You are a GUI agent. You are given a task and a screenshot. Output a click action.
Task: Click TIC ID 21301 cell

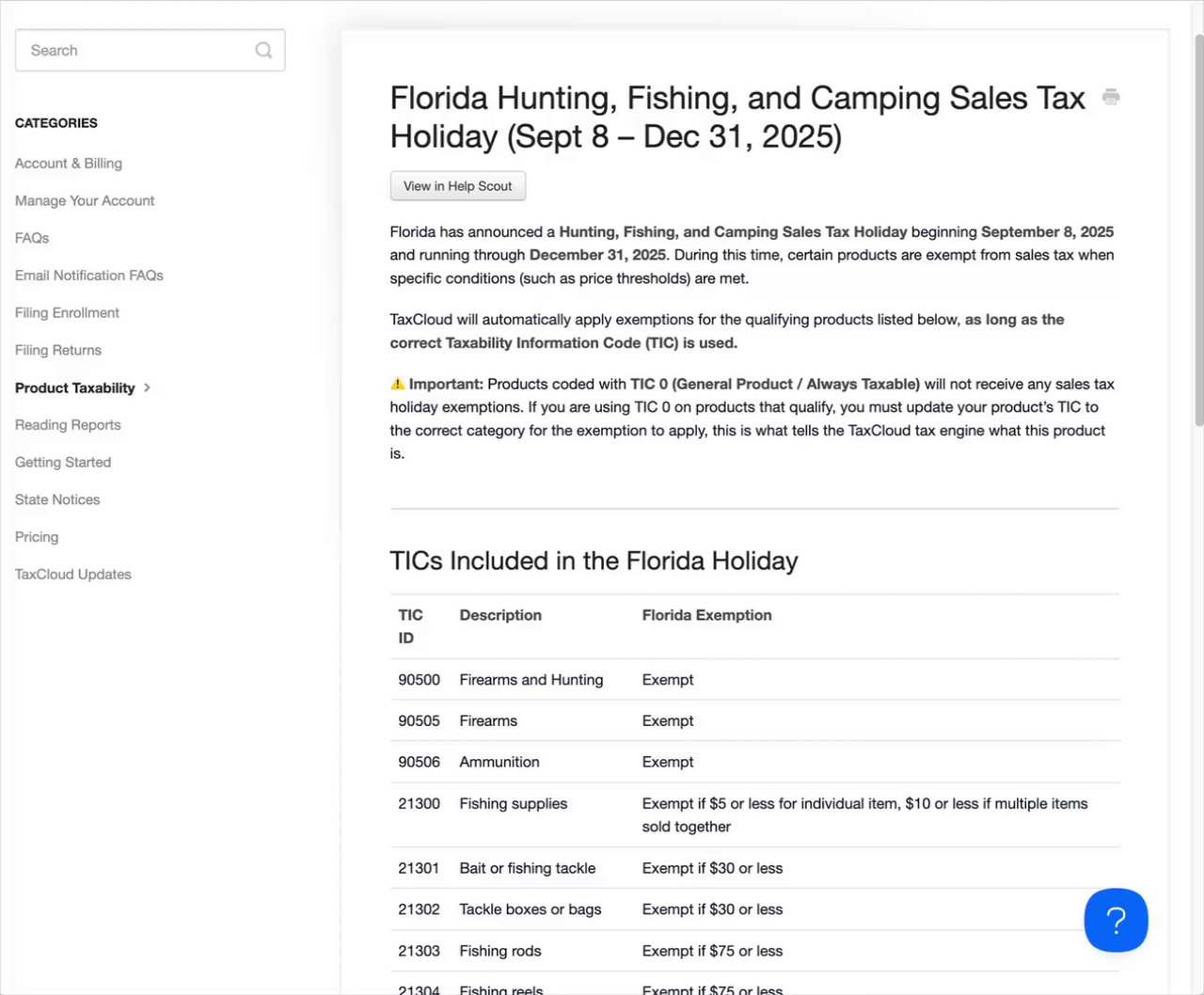pyautogui.click(x=419, y=868)
